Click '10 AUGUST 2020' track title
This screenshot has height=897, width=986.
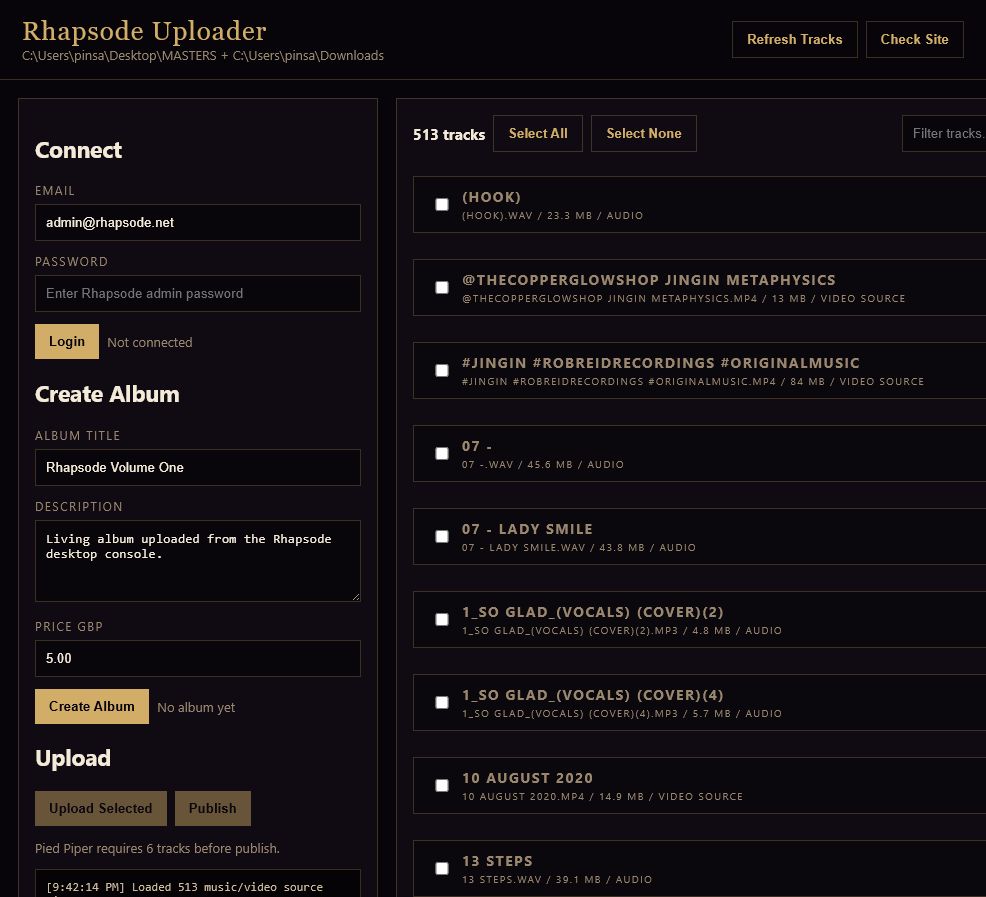(527, 778)
